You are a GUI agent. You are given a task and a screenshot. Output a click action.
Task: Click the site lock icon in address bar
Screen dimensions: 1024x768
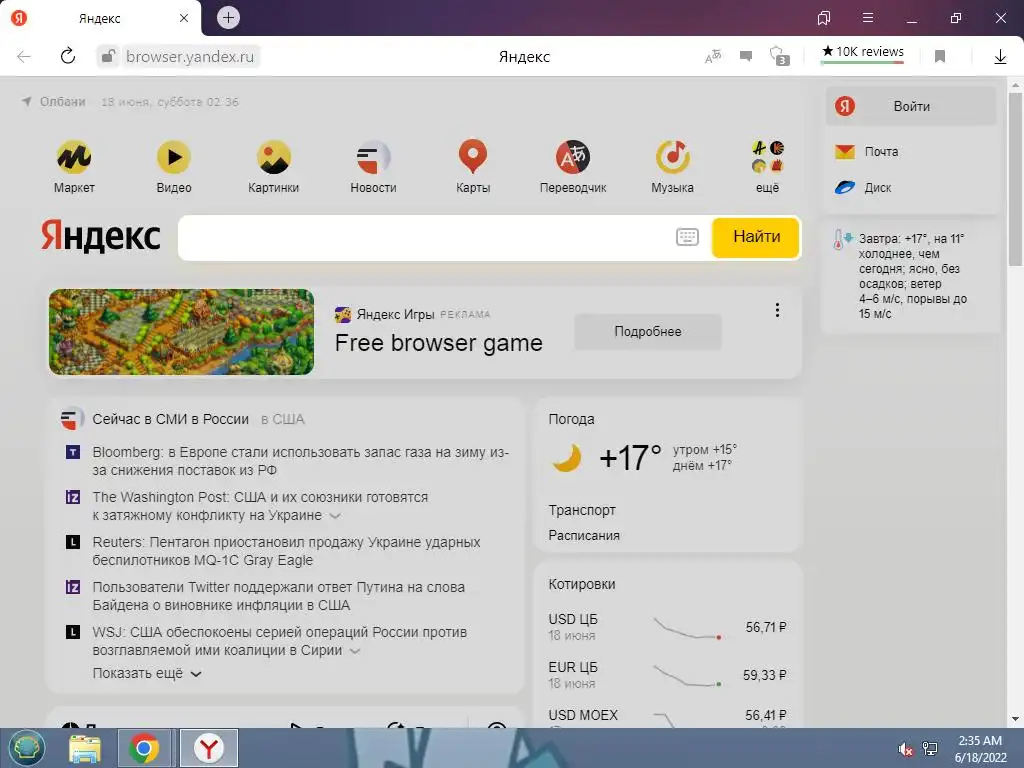[x=108, y=56]
